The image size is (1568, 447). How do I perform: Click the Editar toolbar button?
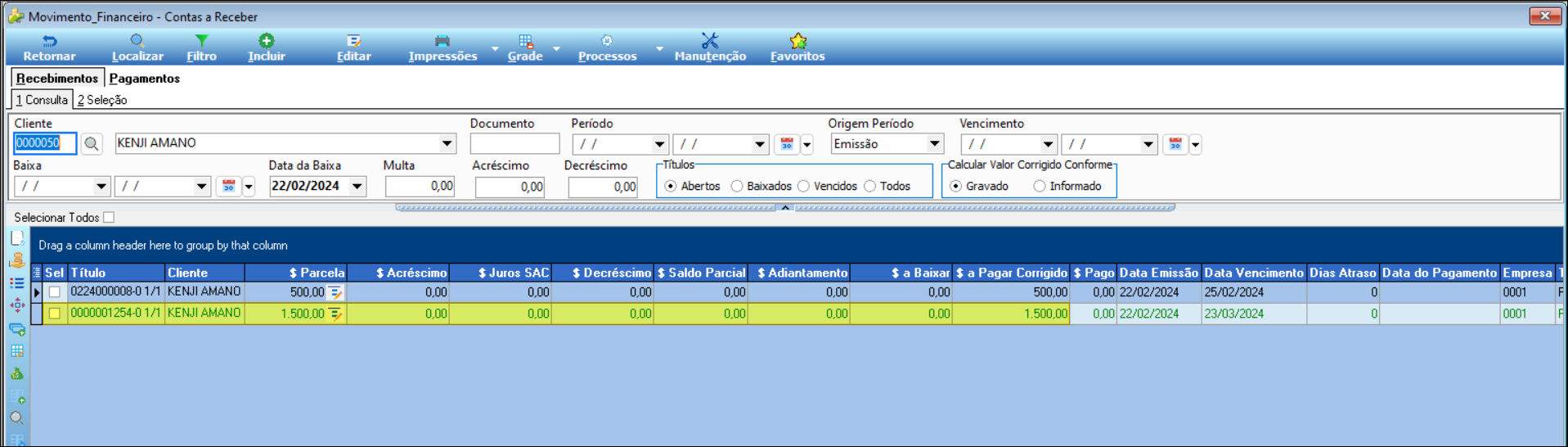point(353,48)
